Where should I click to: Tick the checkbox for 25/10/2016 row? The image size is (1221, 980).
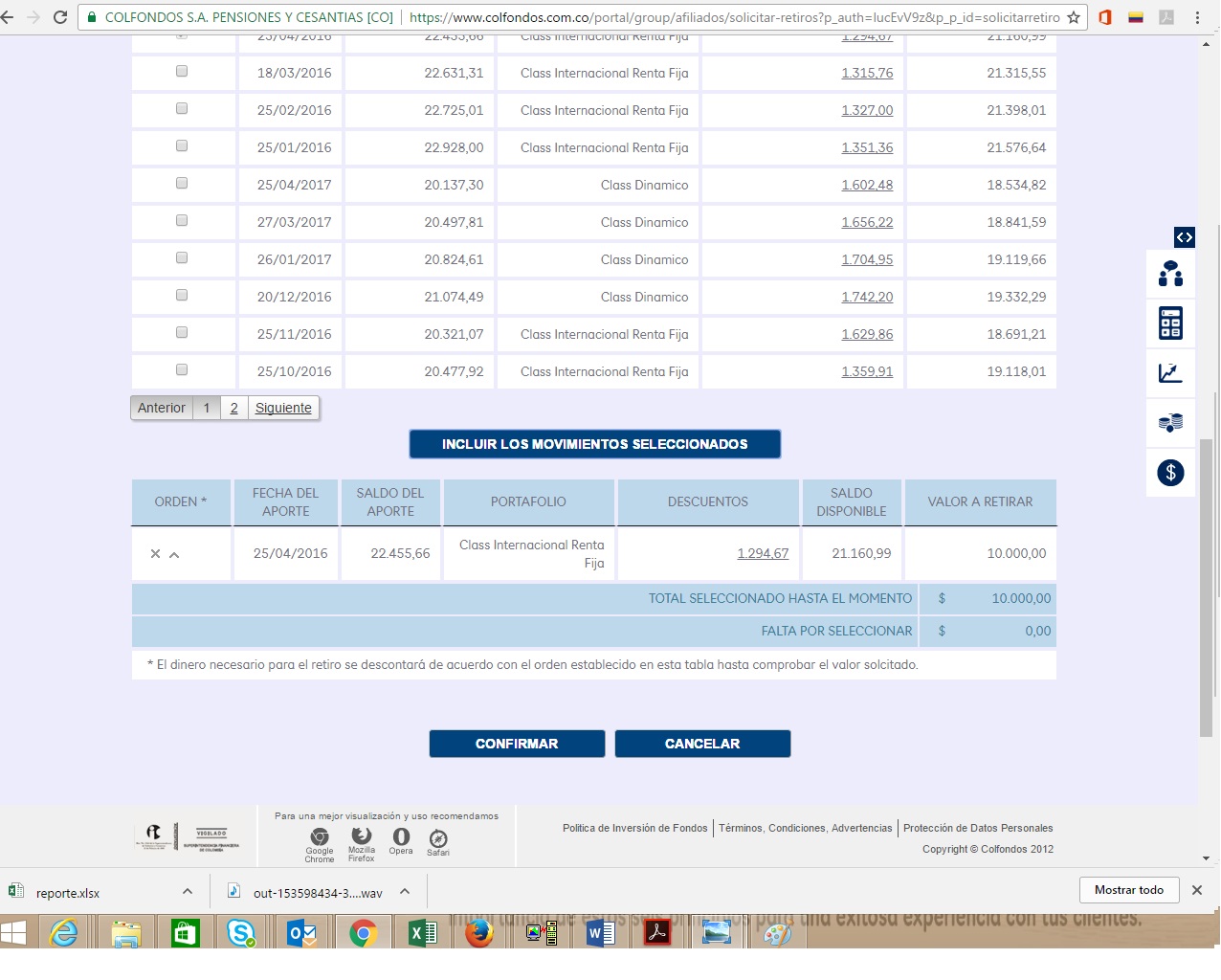pos(182,370)
